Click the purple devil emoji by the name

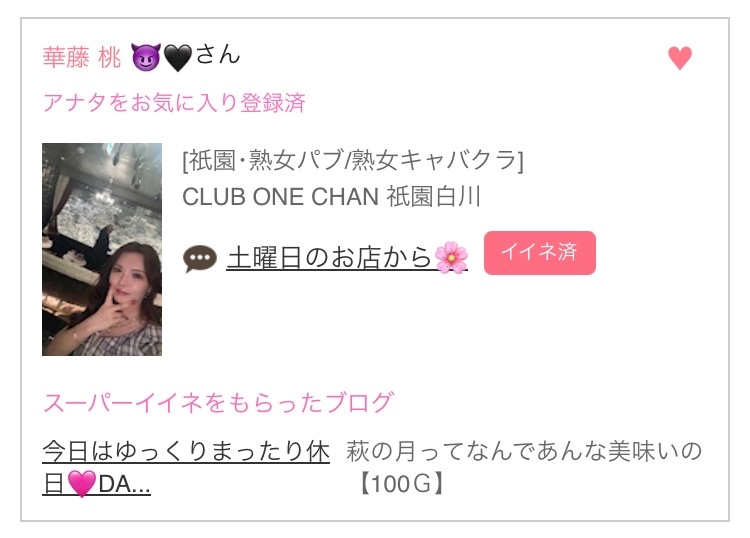coord(145,57)
